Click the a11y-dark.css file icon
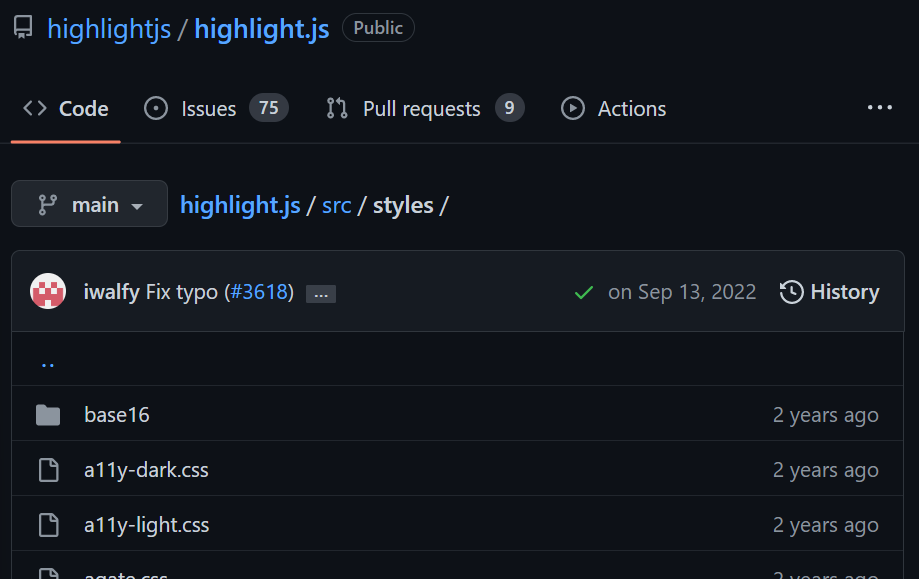The height and width of the screenshot is (579, 919). click(49, 470)
